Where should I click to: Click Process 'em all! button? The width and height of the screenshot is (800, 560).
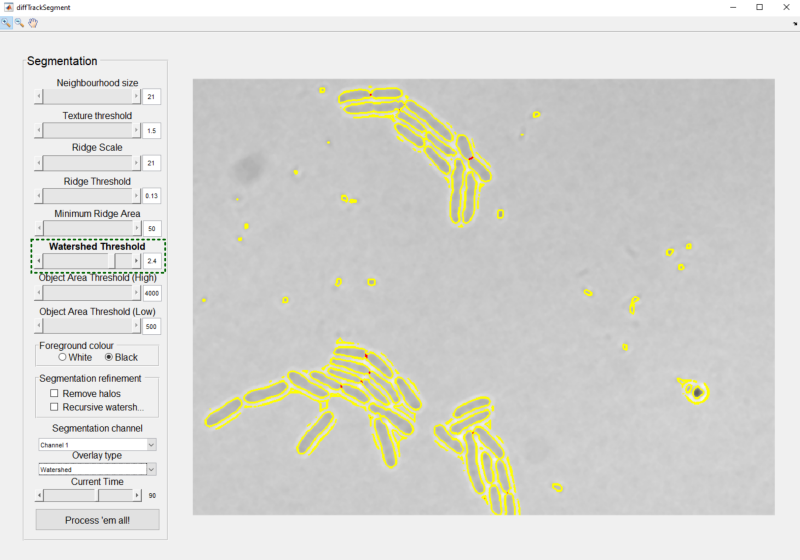(x=97, y=520)
